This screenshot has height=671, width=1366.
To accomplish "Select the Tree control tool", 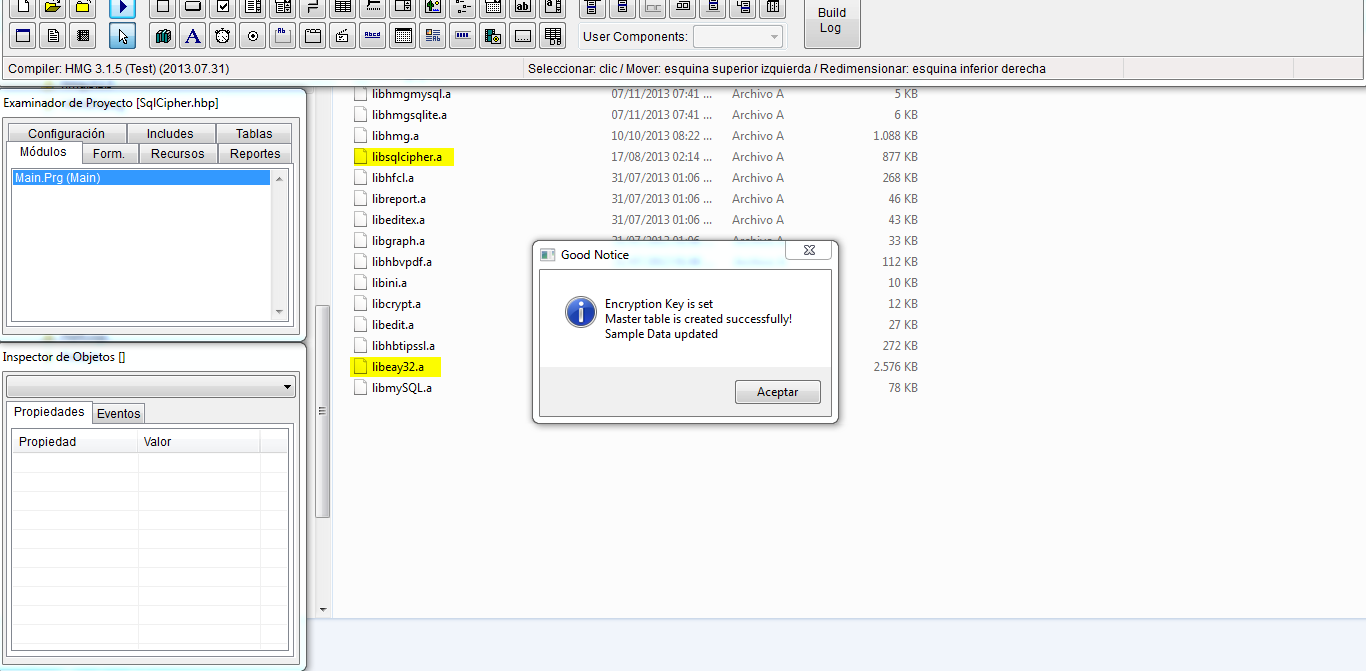I will click(x=462, y=8).
